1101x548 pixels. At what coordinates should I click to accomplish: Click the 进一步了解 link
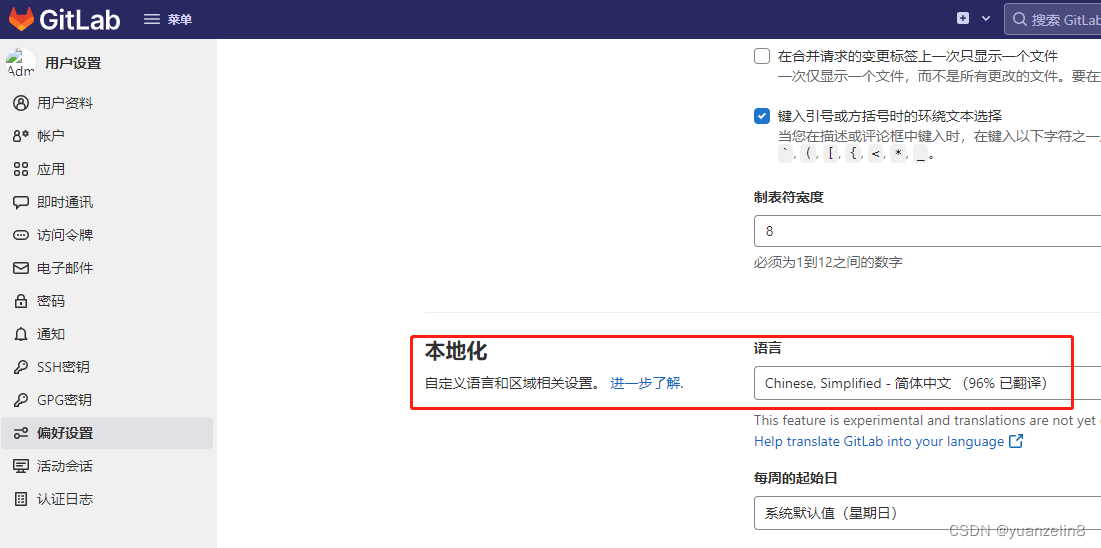(645, 384)
